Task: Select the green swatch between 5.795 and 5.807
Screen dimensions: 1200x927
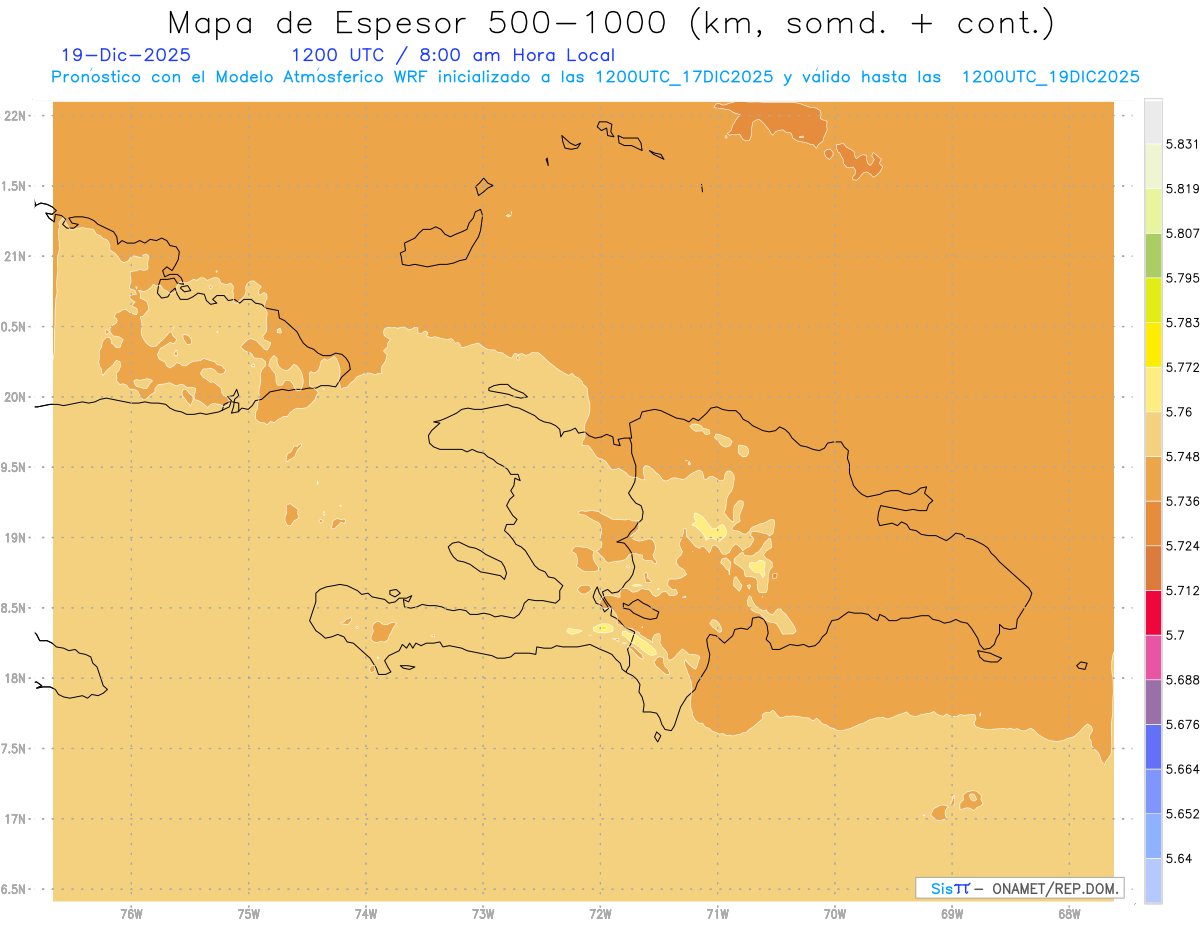Action: click(1153, 255)
